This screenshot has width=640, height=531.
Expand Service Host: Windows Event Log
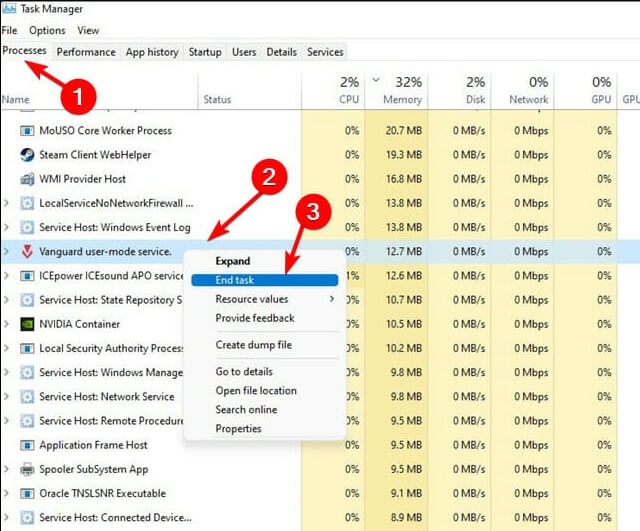pyautogui.click(x=8, y=228)
